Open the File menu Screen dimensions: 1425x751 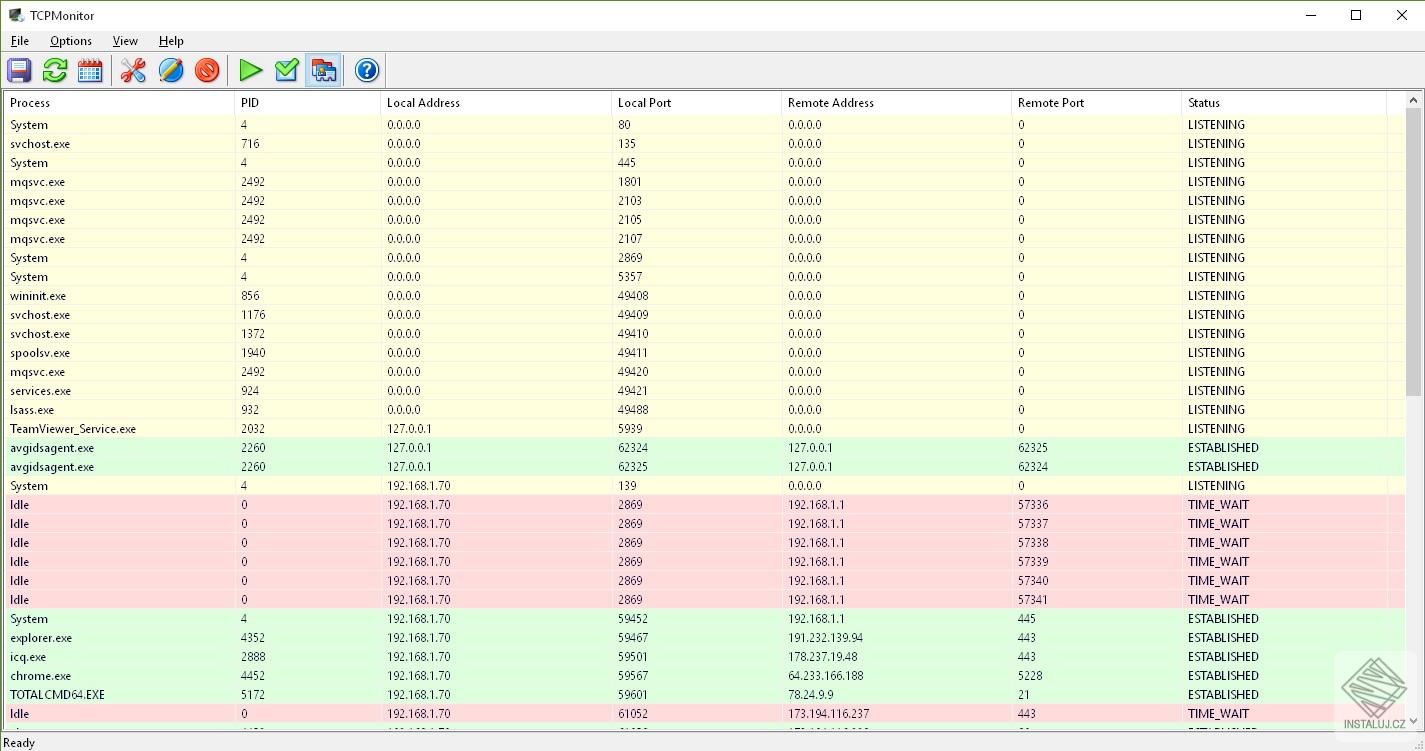pyautogui.click(x=19, y=41)
